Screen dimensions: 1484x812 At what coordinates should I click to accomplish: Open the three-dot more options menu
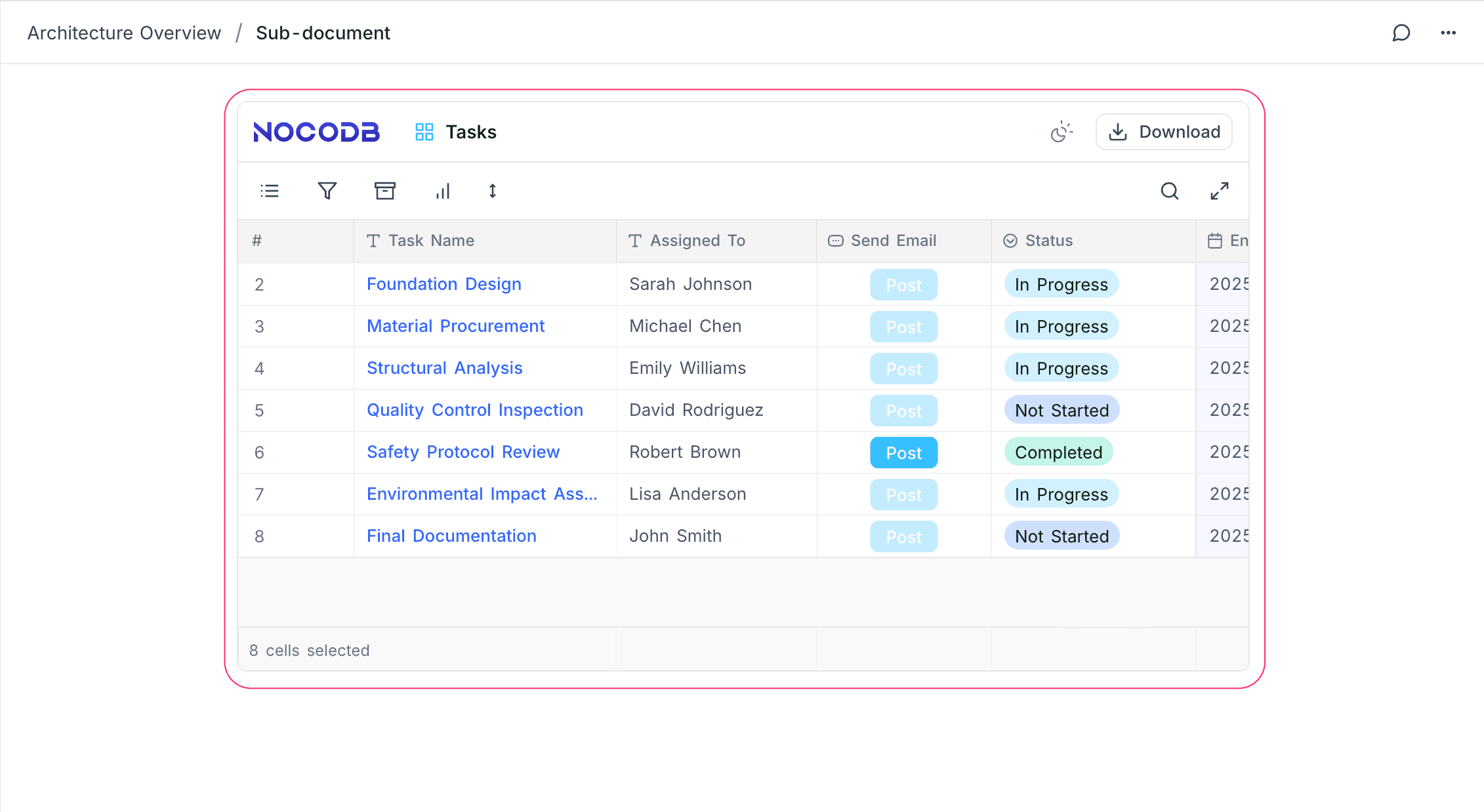coord(1449,33)
